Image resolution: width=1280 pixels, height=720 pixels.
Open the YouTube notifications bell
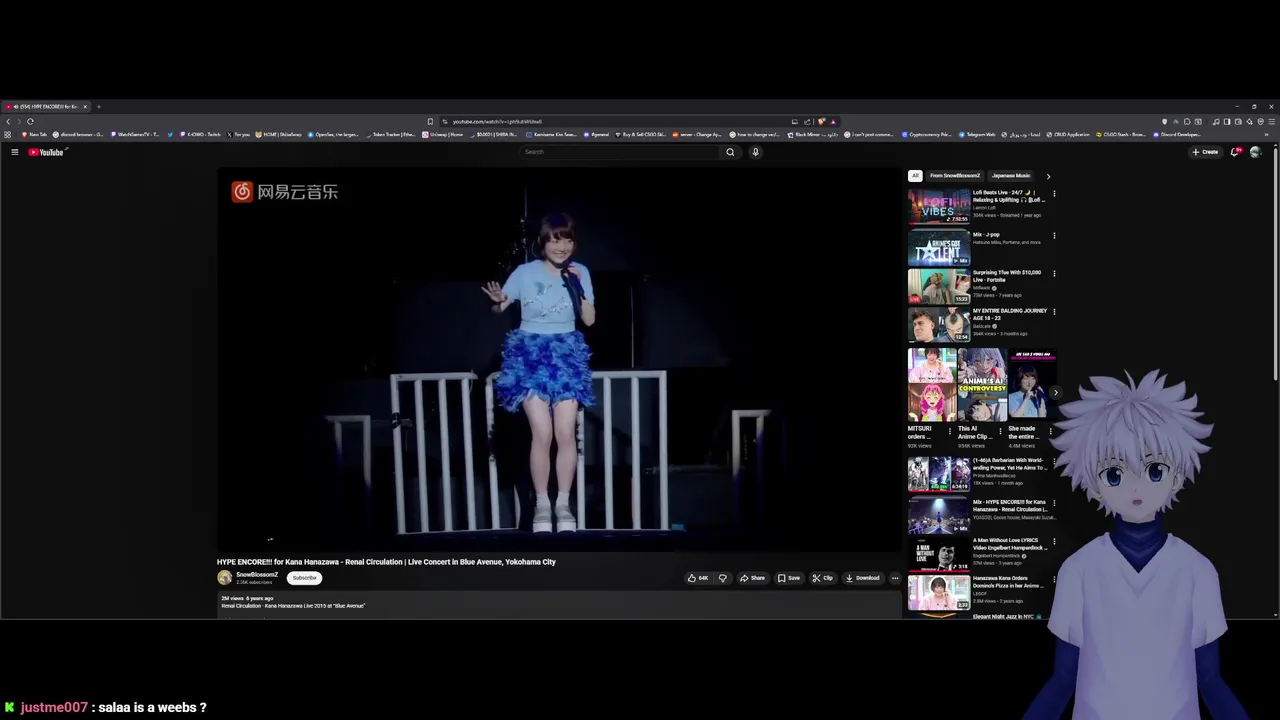1235,152
